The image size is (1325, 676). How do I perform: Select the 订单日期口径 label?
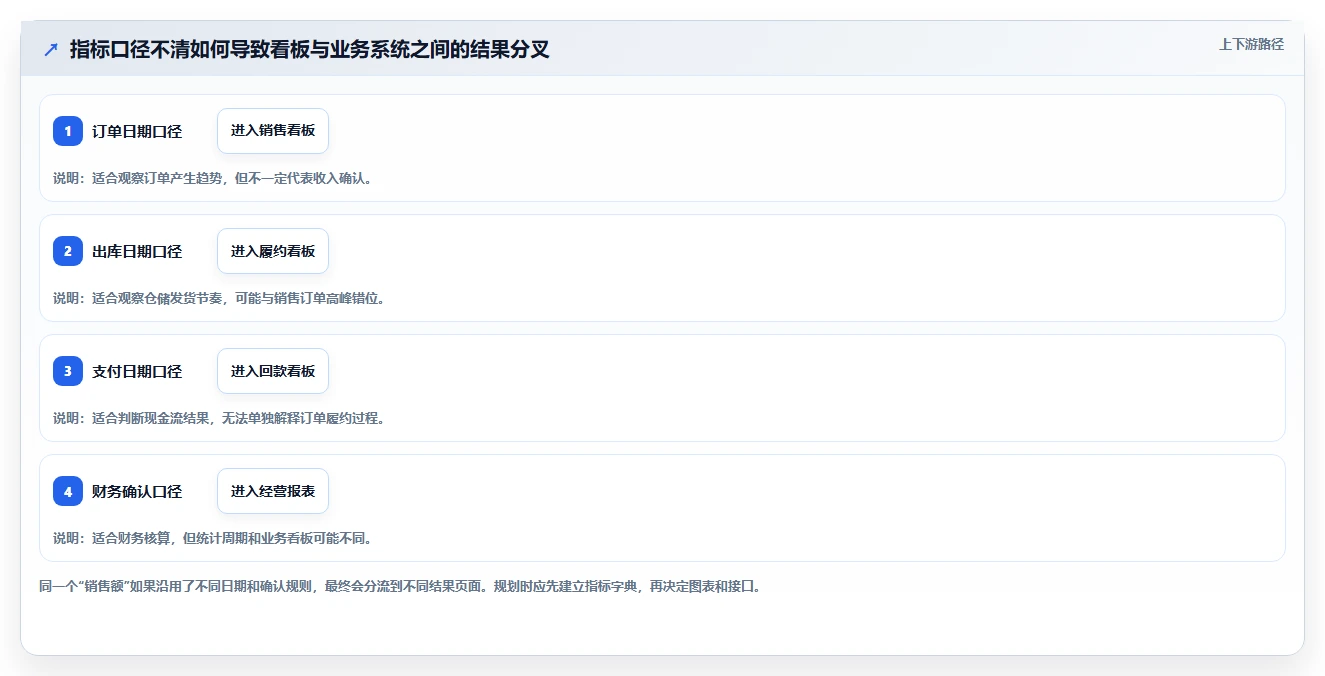[137, 131]
